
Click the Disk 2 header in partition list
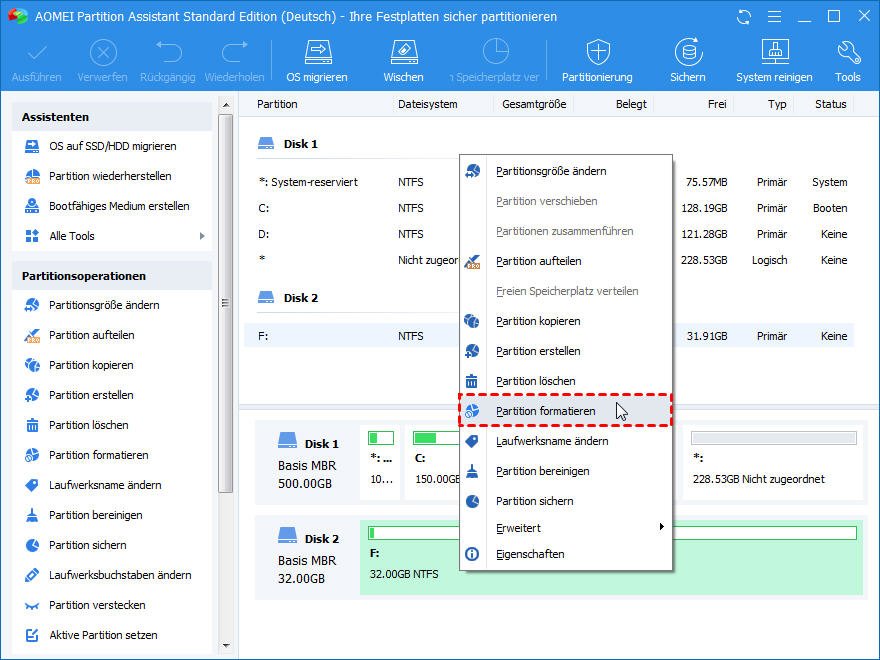pos(288,298)
